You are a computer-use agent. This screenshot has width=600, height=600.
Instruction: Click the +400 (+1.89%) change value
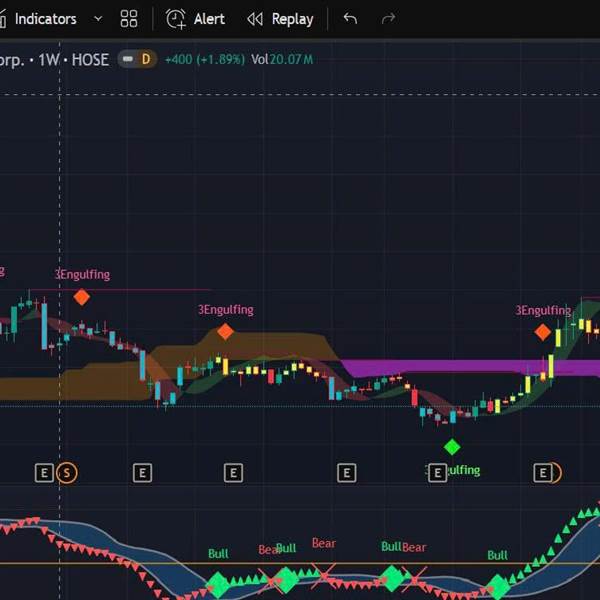click(x=204, y=59)
